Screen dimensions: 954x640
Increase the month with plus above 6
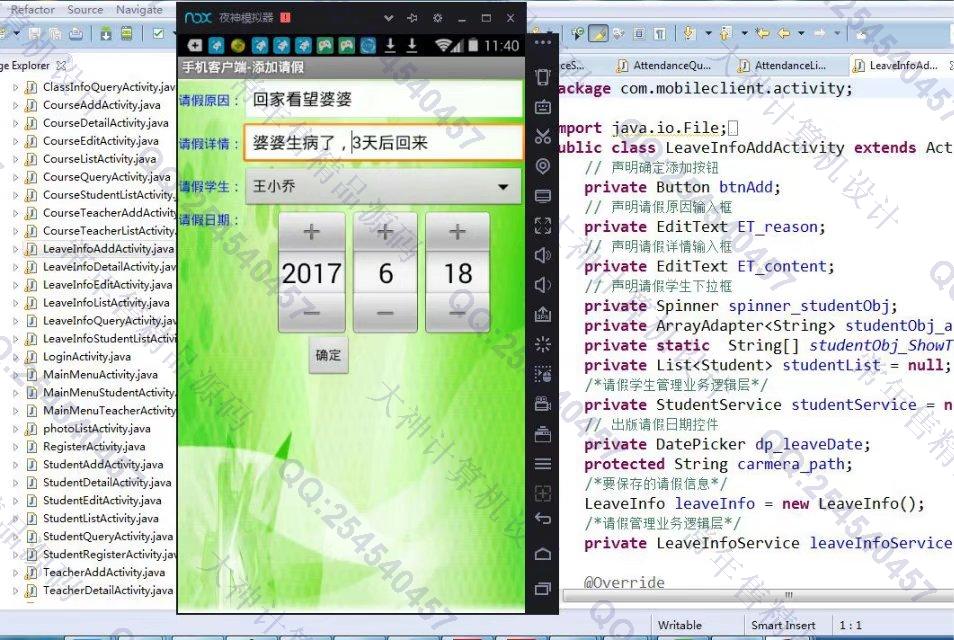point(385,232)
